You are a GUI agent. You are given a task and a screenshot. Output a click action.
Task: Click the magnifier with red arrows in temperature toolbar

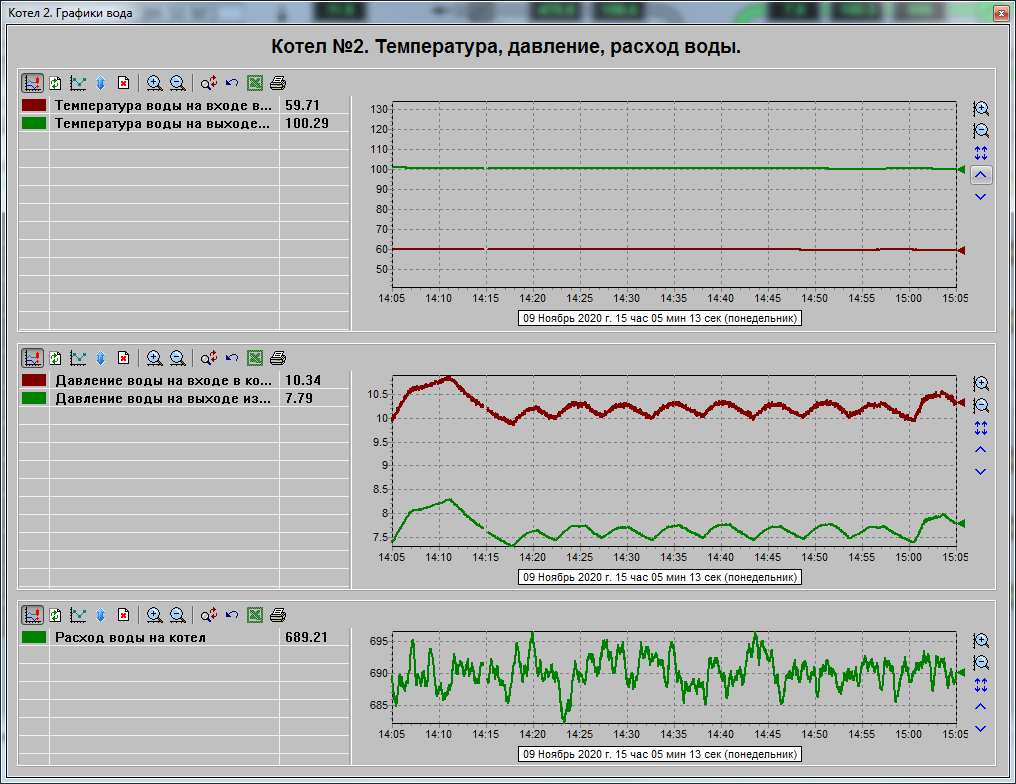point(209,83)
